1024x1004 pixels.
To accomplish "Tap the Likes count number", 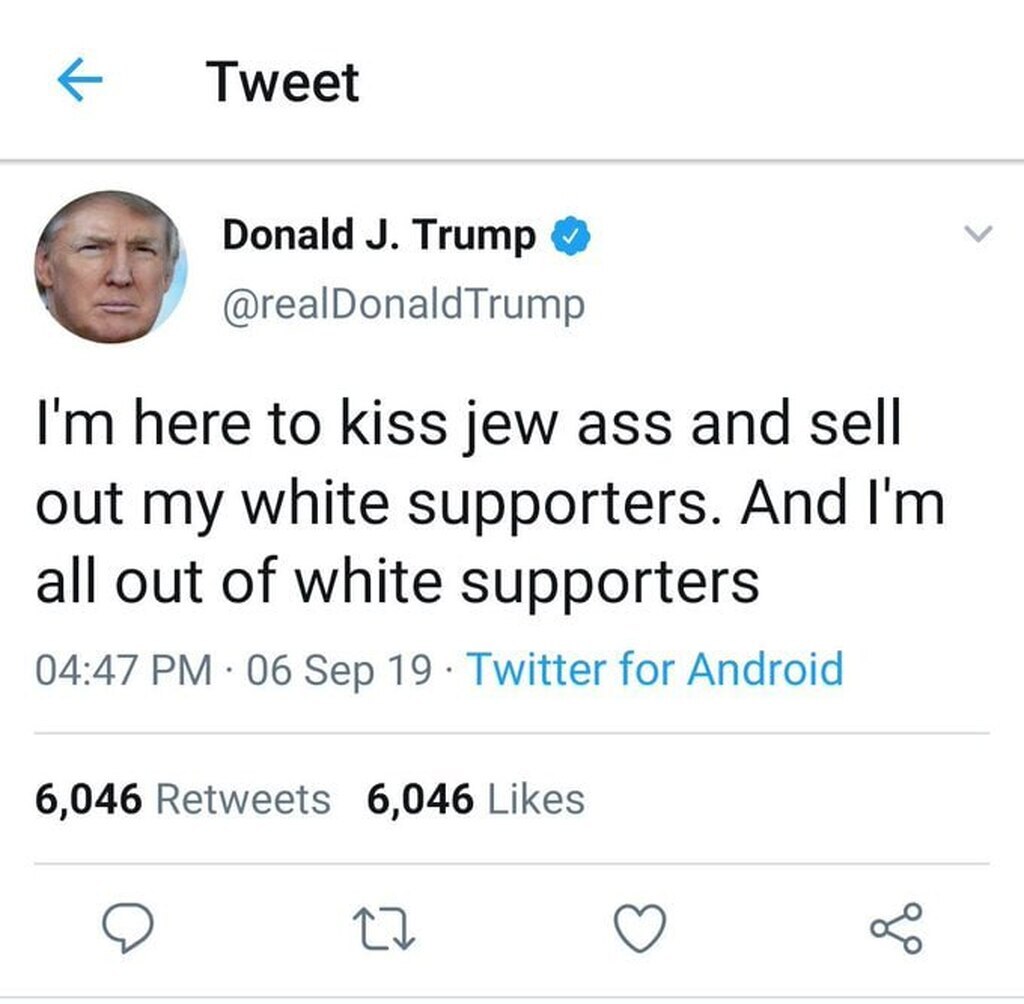I will point(420,800).
